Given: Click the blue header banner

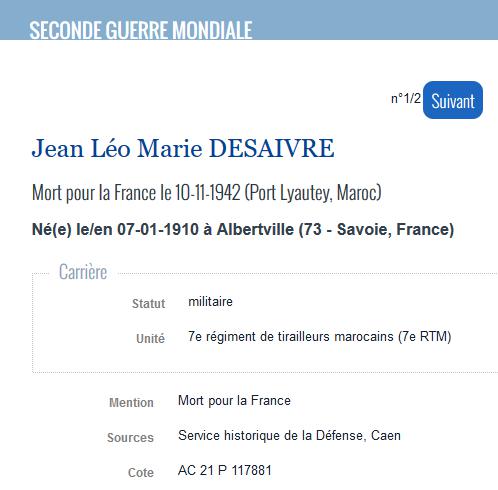Looking at the screenshot, I should pos(249,20).
